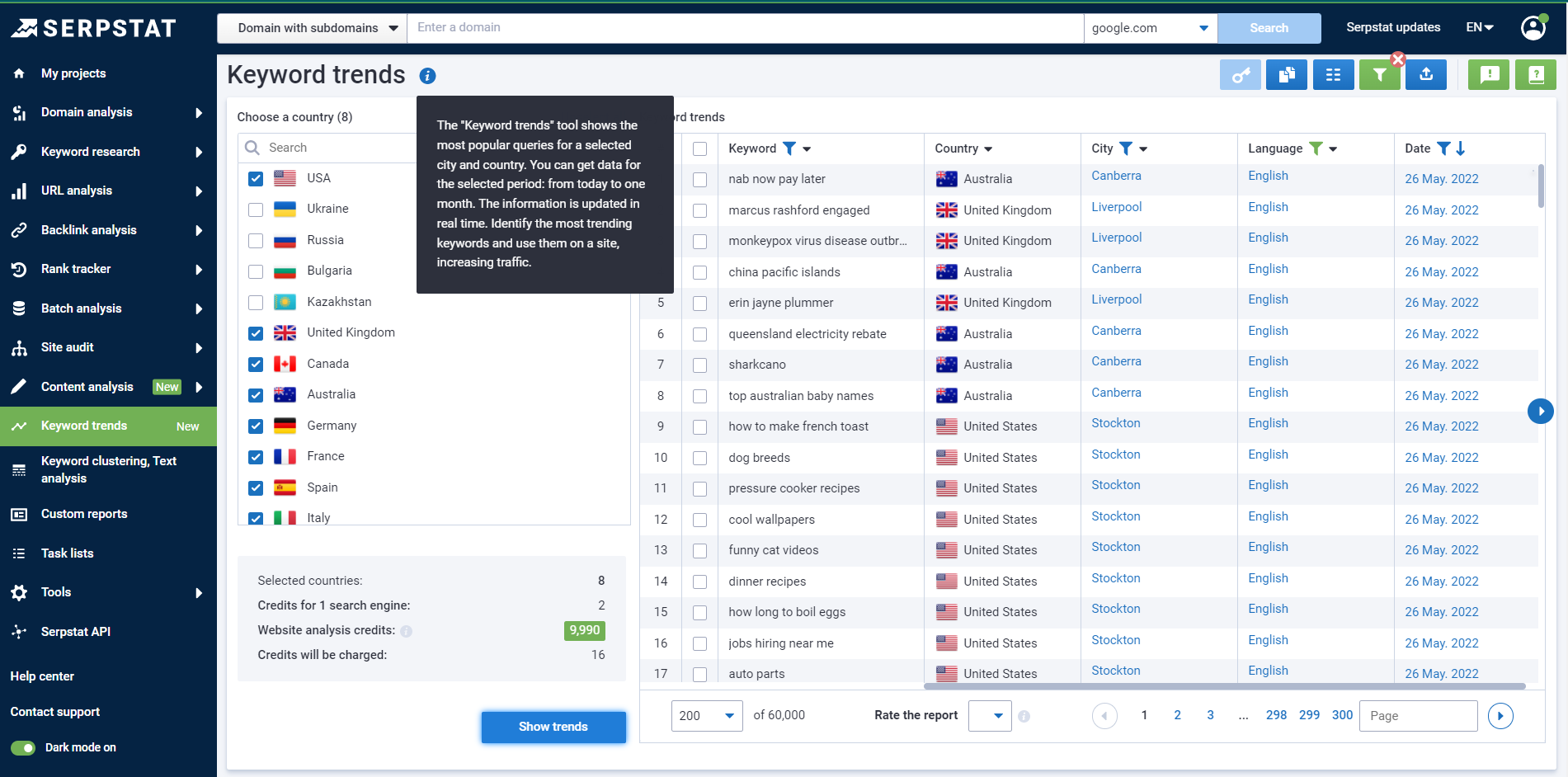Click the Show trends button
Screen dimensions: 1568x777
coord(553,727)
